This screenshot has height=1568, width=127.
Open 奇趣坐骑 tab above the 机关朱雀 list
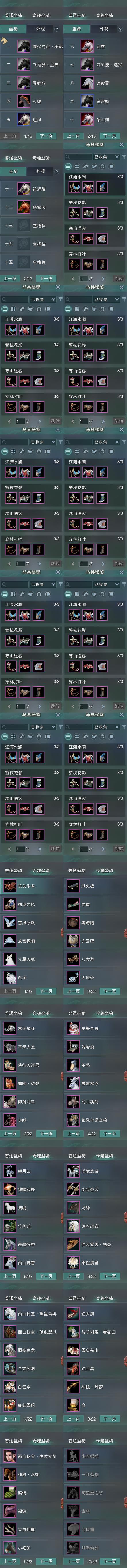pyautogui.click(x=41, y=870)
